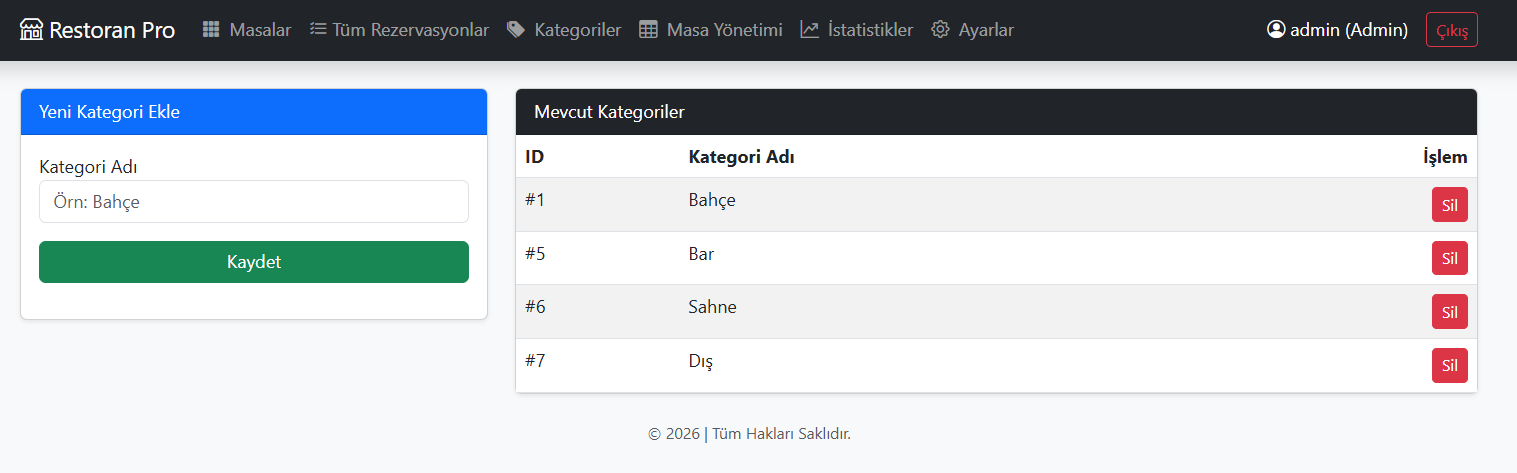Click the Kategoriler tag icon
The height and width of the screenshot is (473, 1517).
tap(515, 30)
